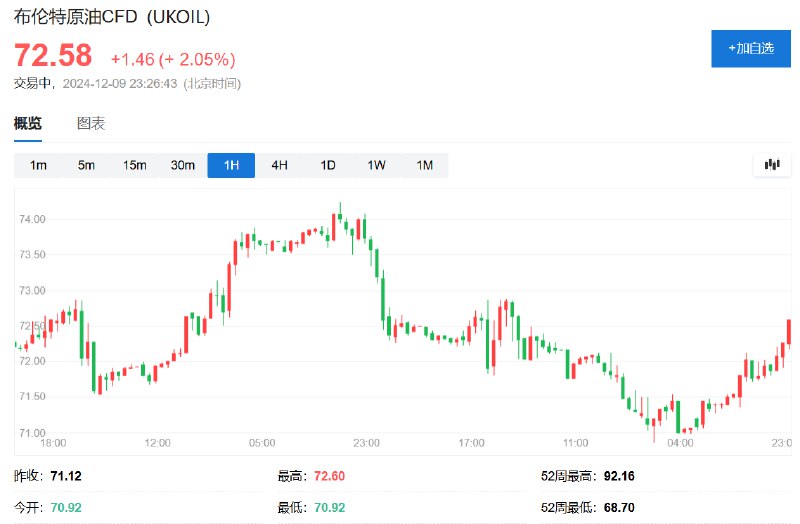The image size is (800, 524).
Task: Click the highest candle above 74.00
Action: point(340,214)
